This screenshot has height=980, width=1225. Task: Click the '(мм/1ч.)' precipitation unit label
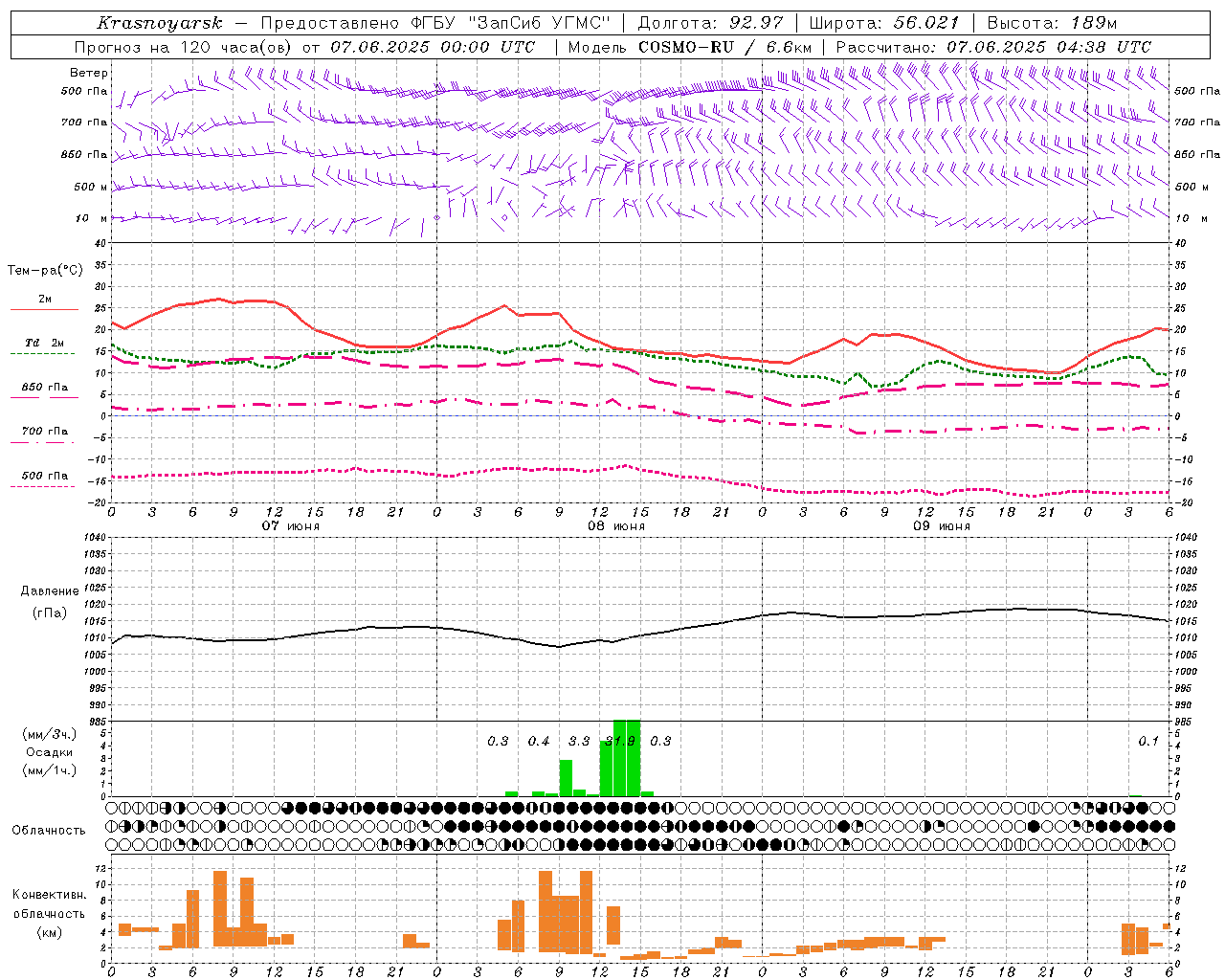(x=50, y=770)
